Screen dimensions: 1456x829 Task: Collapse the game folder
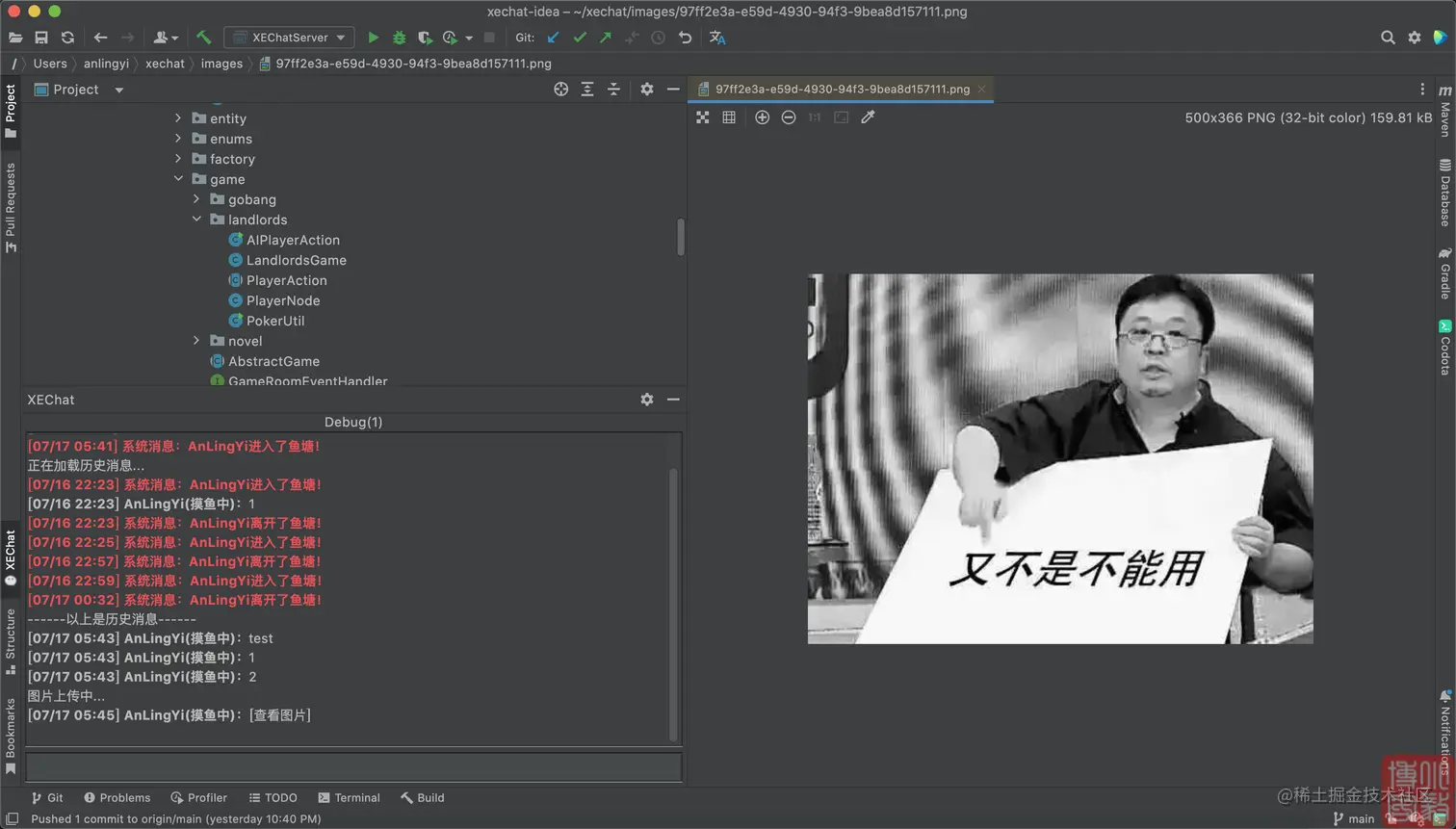(x=178, y=179)
